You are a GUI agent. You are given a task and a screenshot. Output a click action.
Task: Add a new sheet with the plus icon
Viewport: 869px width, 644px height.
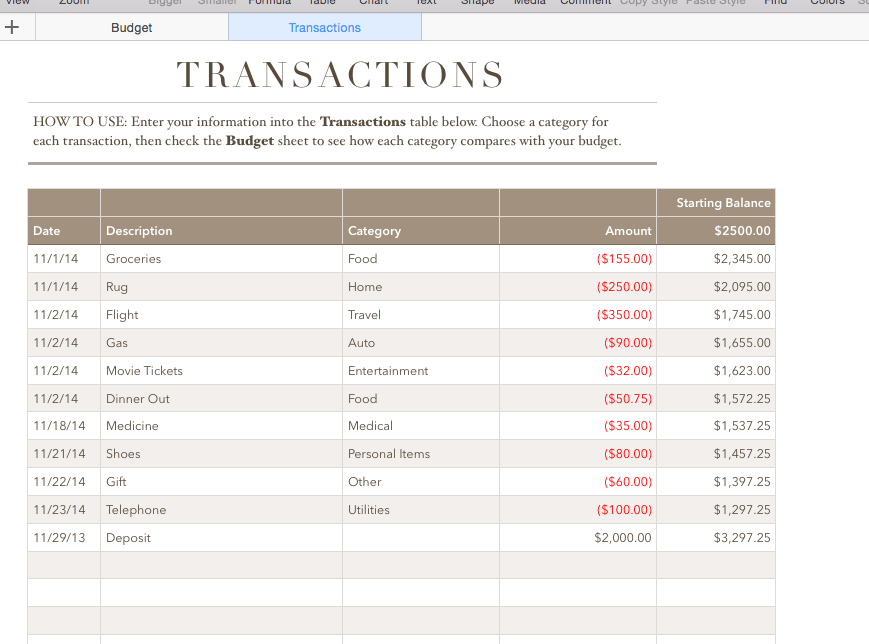click(12, 27)
